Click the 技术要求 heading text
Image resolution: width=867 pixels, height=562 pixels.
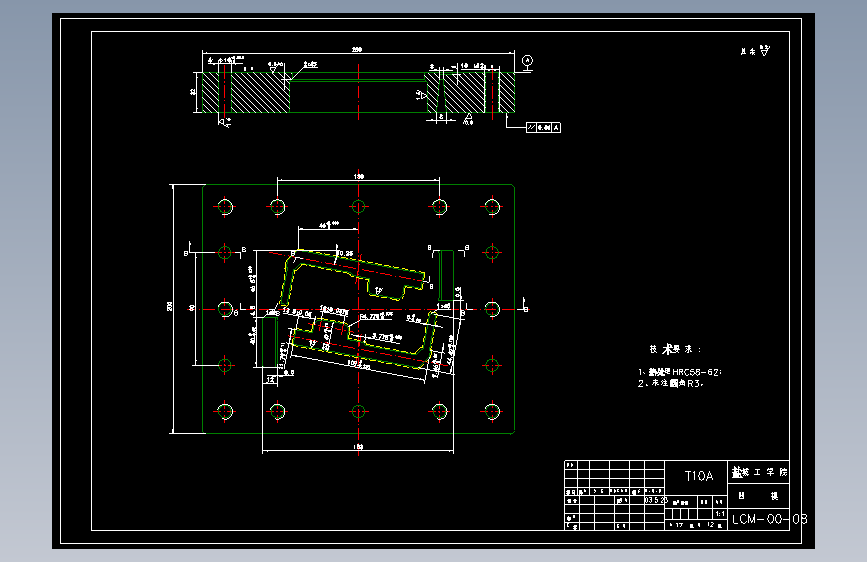(676, 349)
